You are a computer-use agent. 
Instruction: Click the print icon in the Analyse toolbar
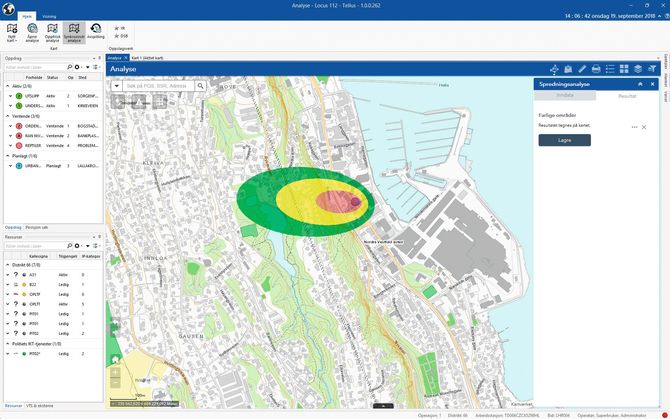pyautogui.click(x=596, y=69)
